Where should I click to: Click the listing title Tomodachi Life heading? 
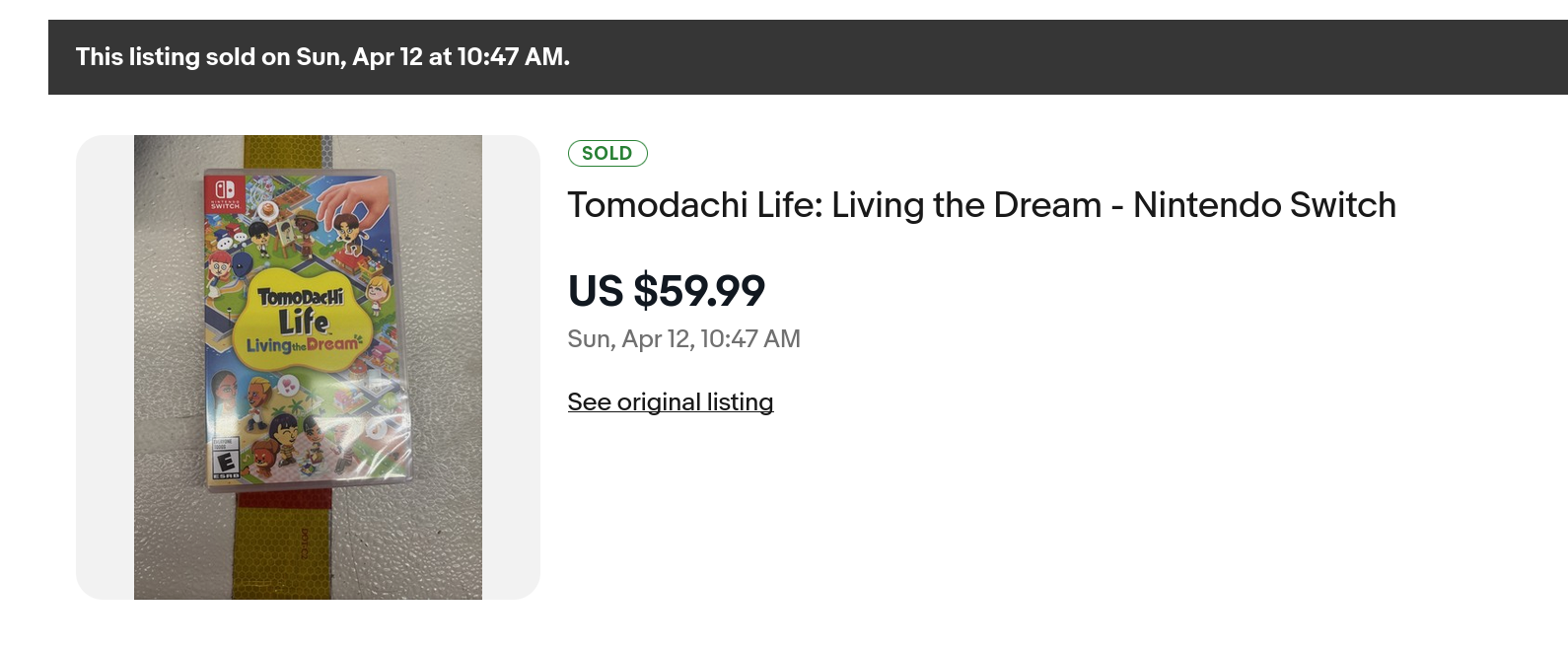(x=981, y=205)
